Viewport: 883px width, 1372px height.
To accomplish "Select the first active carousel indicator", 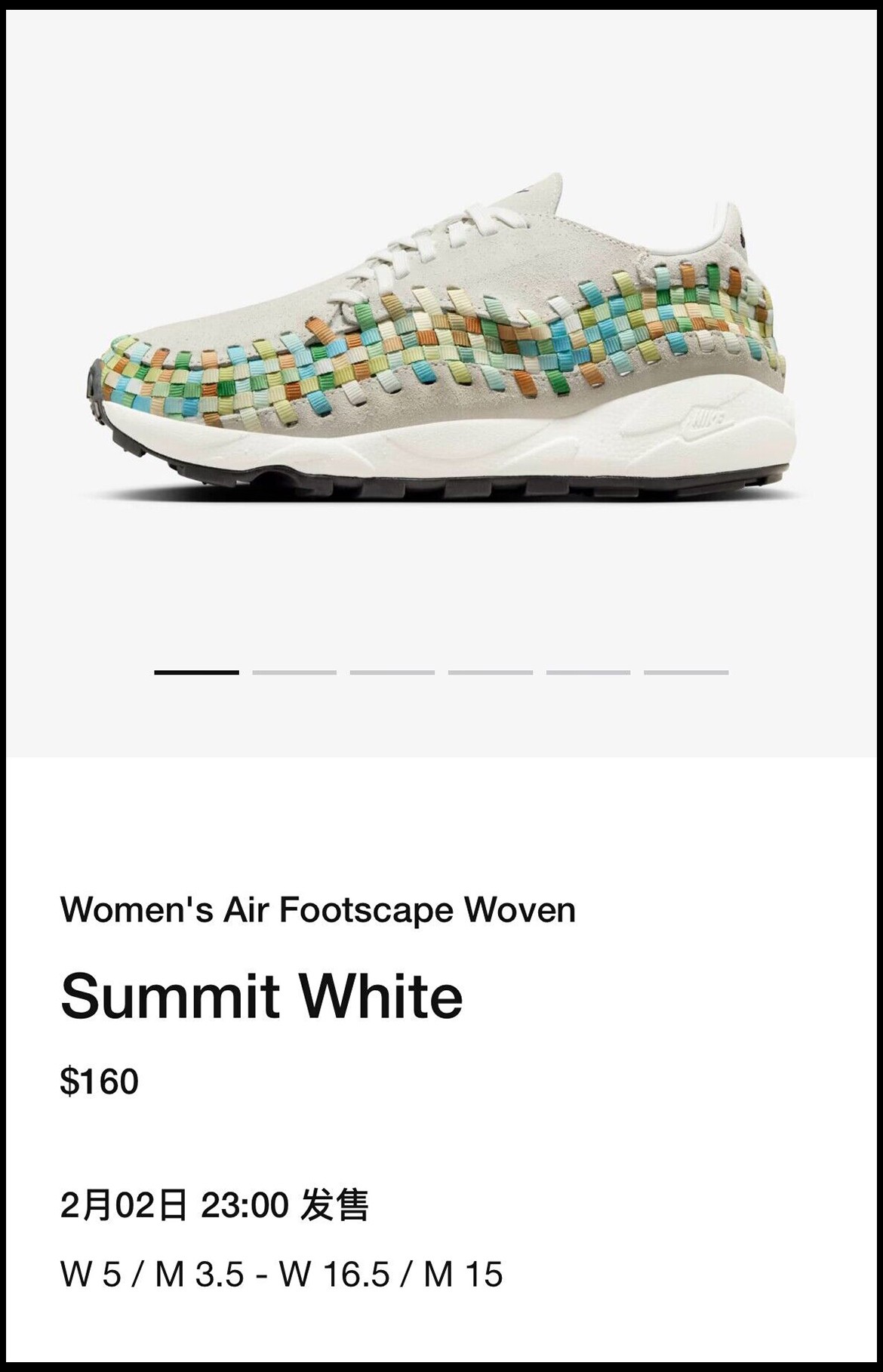I will [x=196, y=672].
